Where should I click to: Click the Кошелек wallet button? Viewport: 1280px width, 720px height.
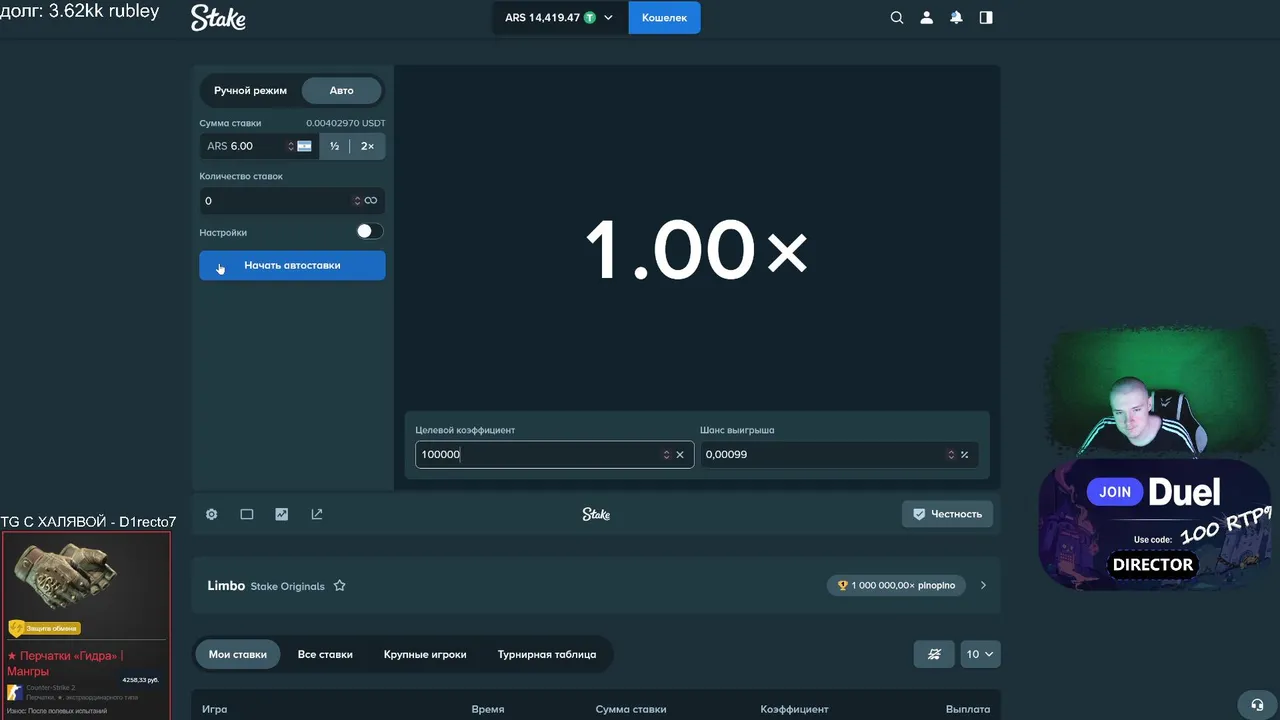(x=664, y=18)
